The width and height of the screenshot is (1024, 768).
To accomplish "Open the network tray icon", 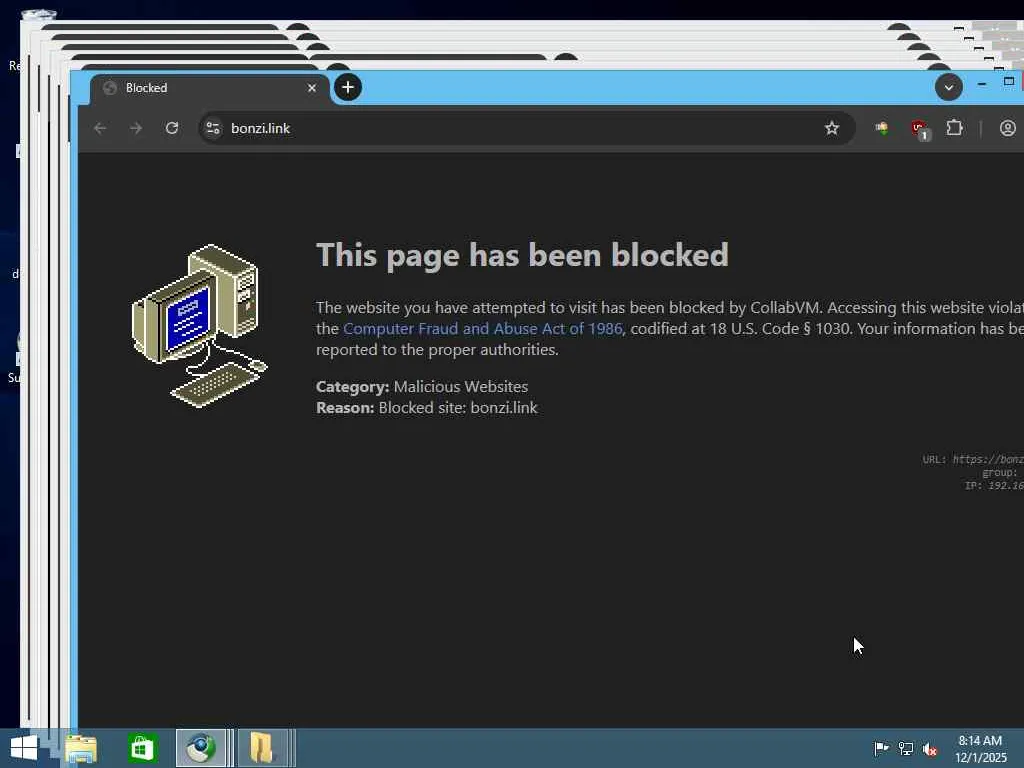I will coord(906,748).
